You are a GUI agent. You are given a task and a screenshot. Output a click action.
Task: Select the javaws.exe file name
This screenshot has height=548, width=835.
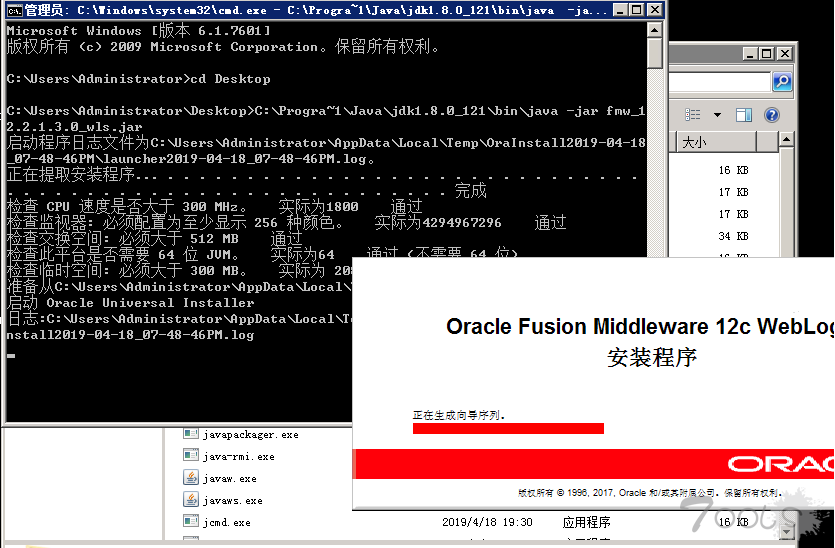tap(232, 501)
